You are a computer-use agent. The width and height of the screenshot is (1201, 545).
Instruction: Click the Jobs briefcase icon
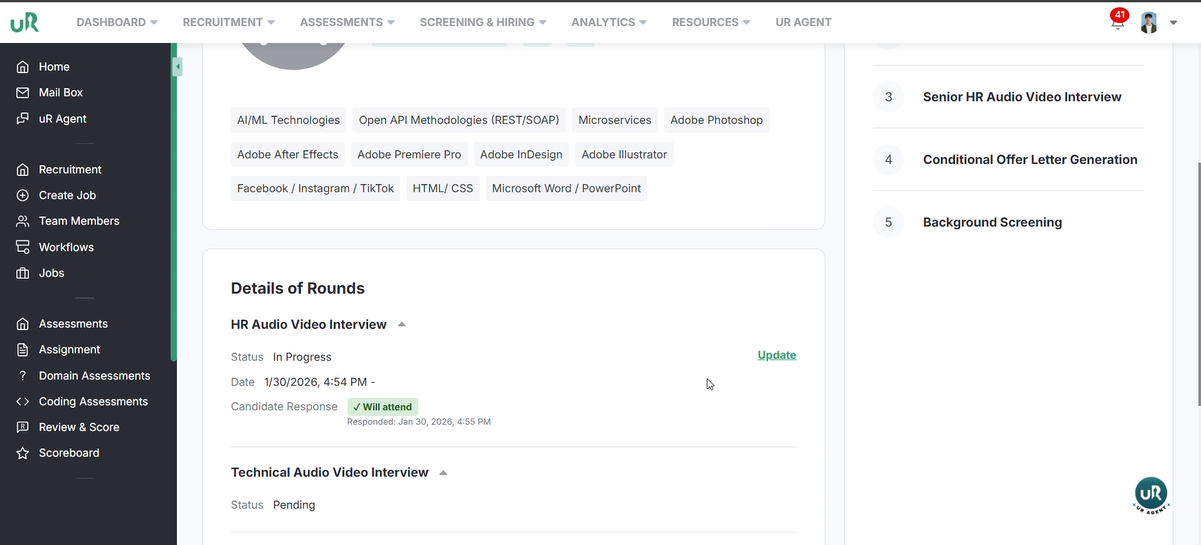pos(23,273)
